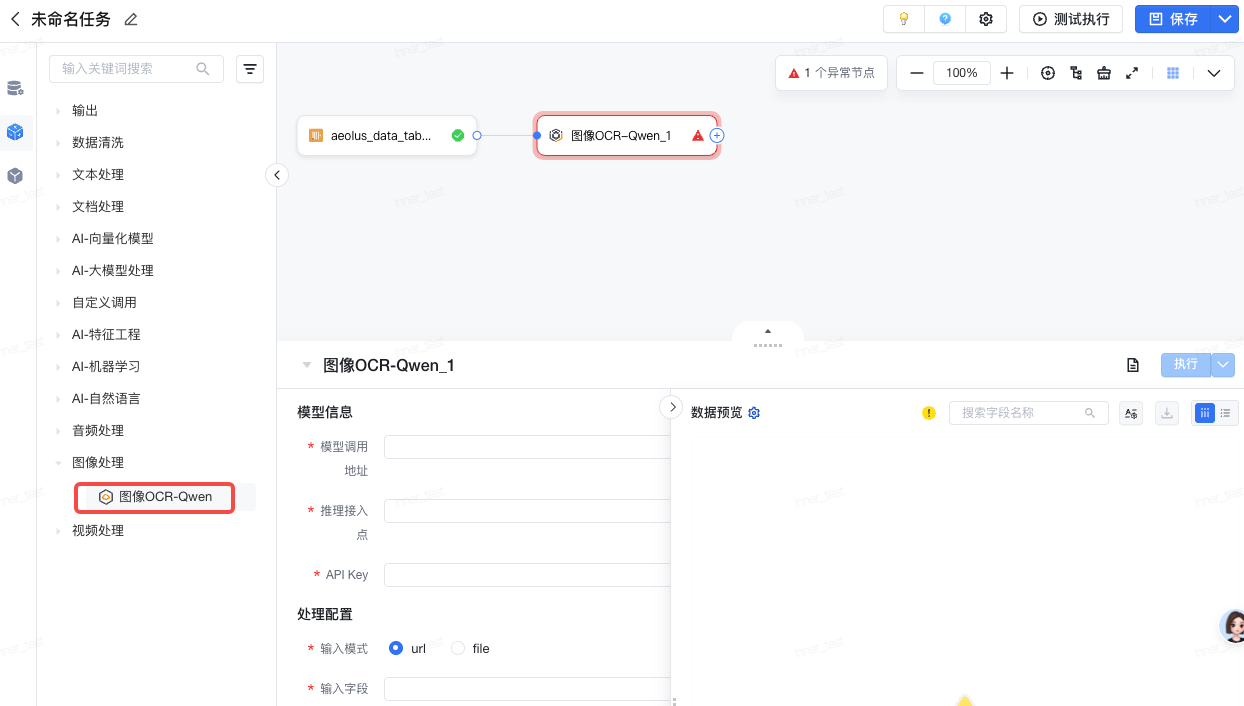Open the lightbulb tips icon
The image size is (1244, 706).
(904, 19)
